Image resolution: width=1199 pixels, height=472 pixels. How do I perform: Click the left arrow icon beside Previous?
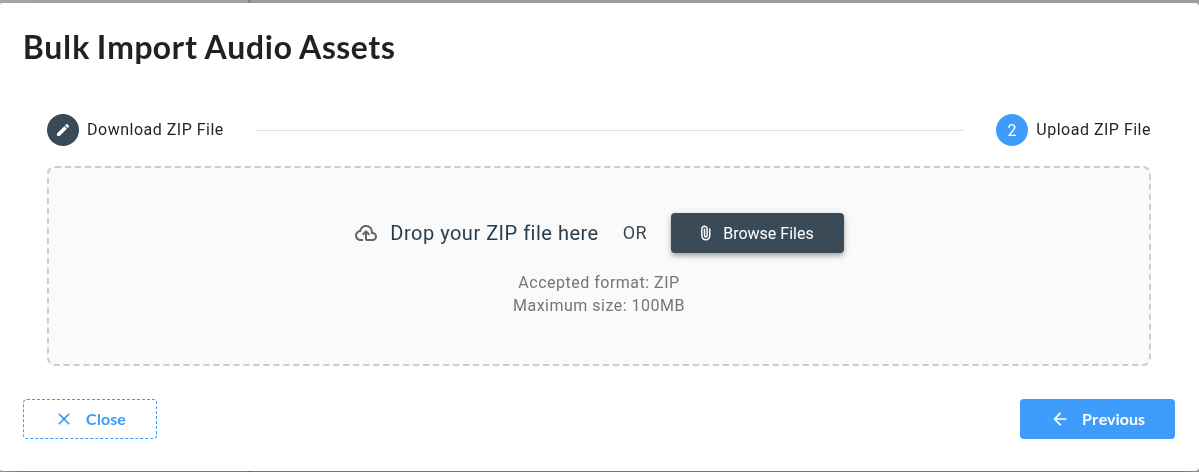[1060, 419]
